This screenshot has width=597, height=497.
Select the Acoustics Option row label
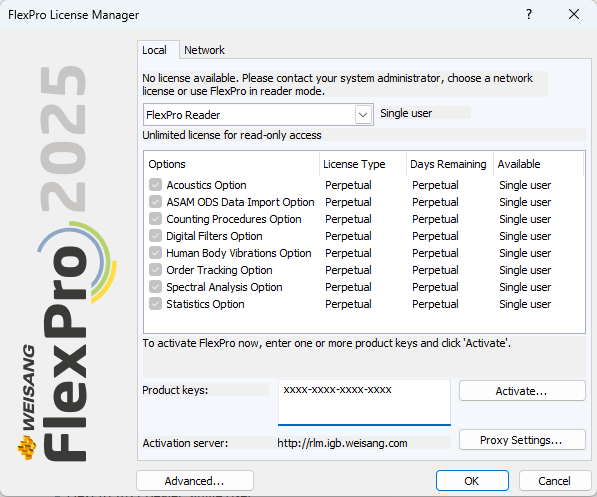(206, 185)
